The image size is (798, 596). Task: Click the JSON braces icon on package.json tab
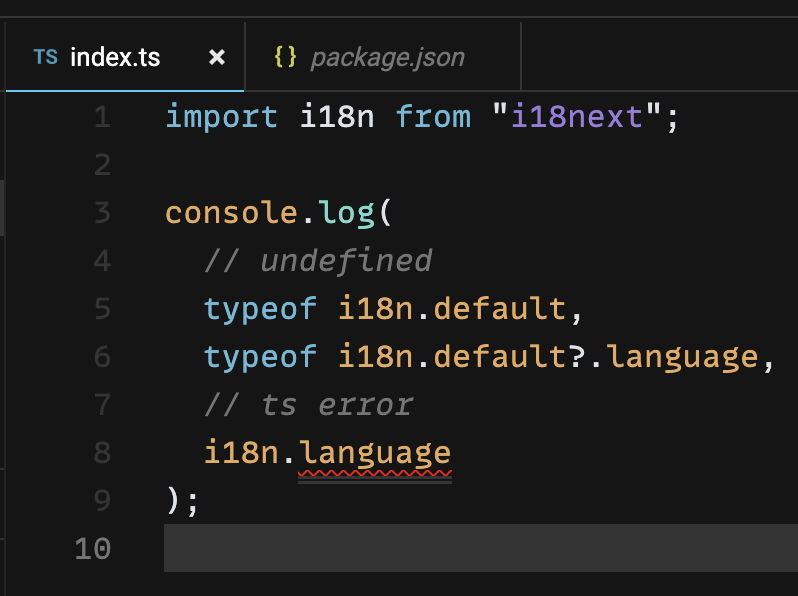(x=285, y=57)
